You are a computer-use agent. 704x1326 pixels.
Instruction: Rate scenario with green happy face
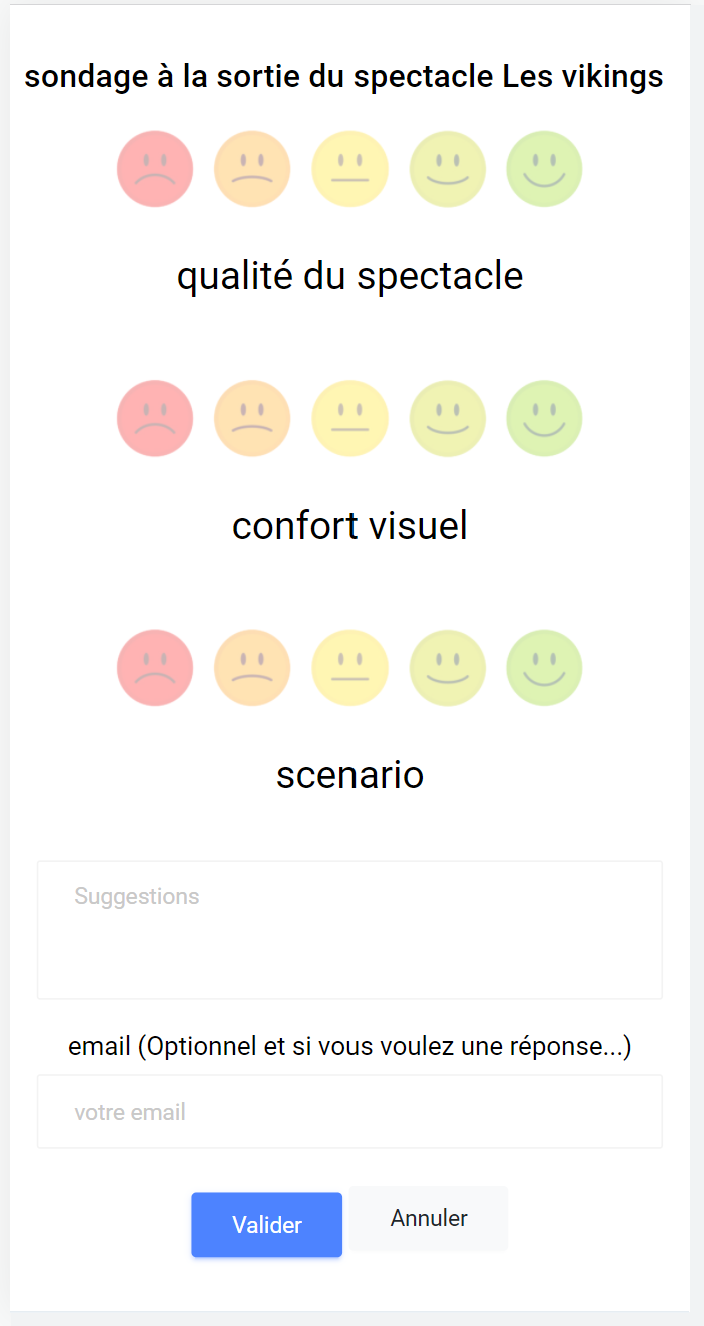point(545,667)
